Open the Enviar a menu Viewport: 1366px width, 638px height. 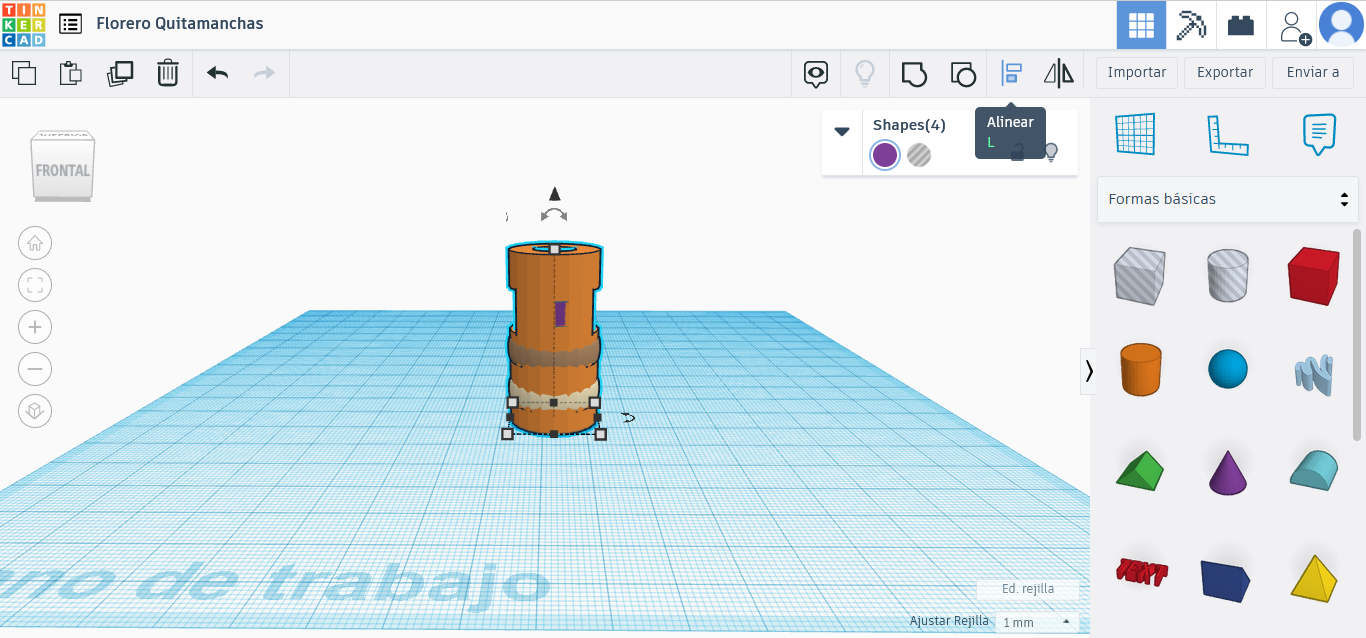pyautogui.click(x=1313, y=72)
